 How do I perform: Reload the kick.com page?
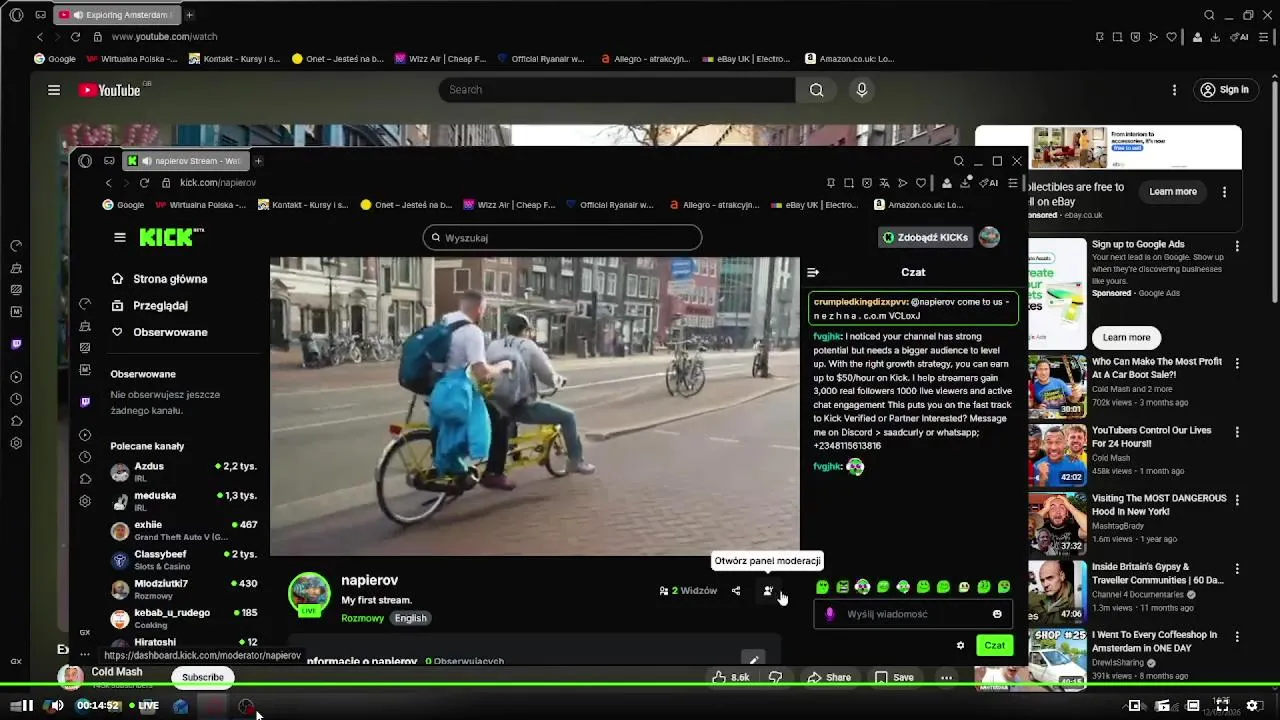point(144,183)
